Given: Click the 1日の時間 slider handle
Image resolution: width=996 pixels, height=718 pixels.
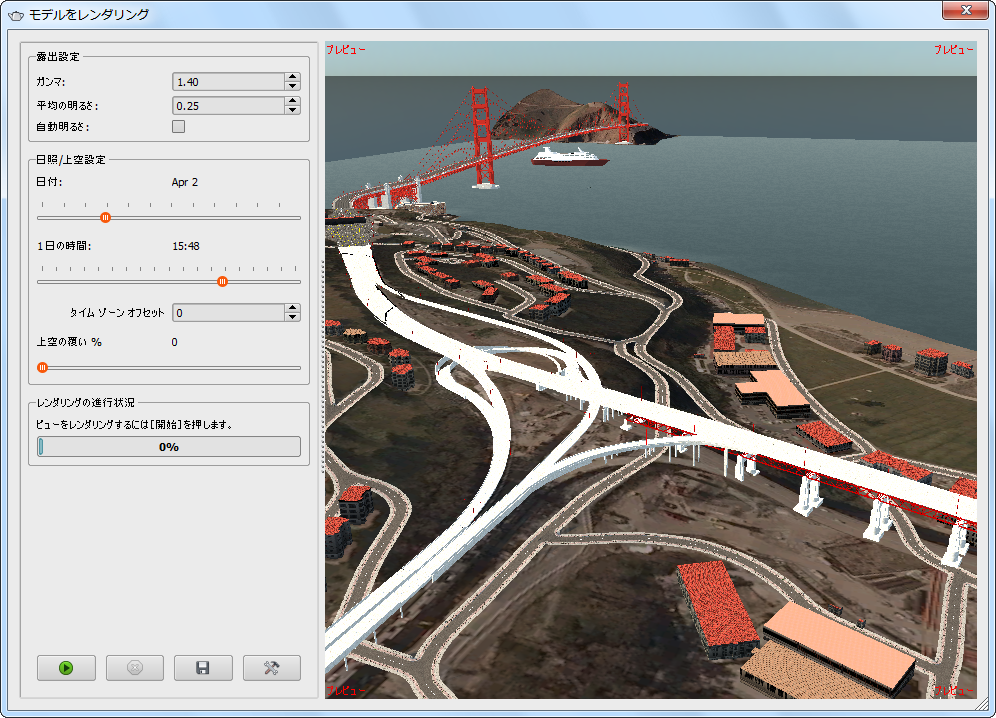Looking at the screenshot, I should pyautogui.click(x=222, y=281).
